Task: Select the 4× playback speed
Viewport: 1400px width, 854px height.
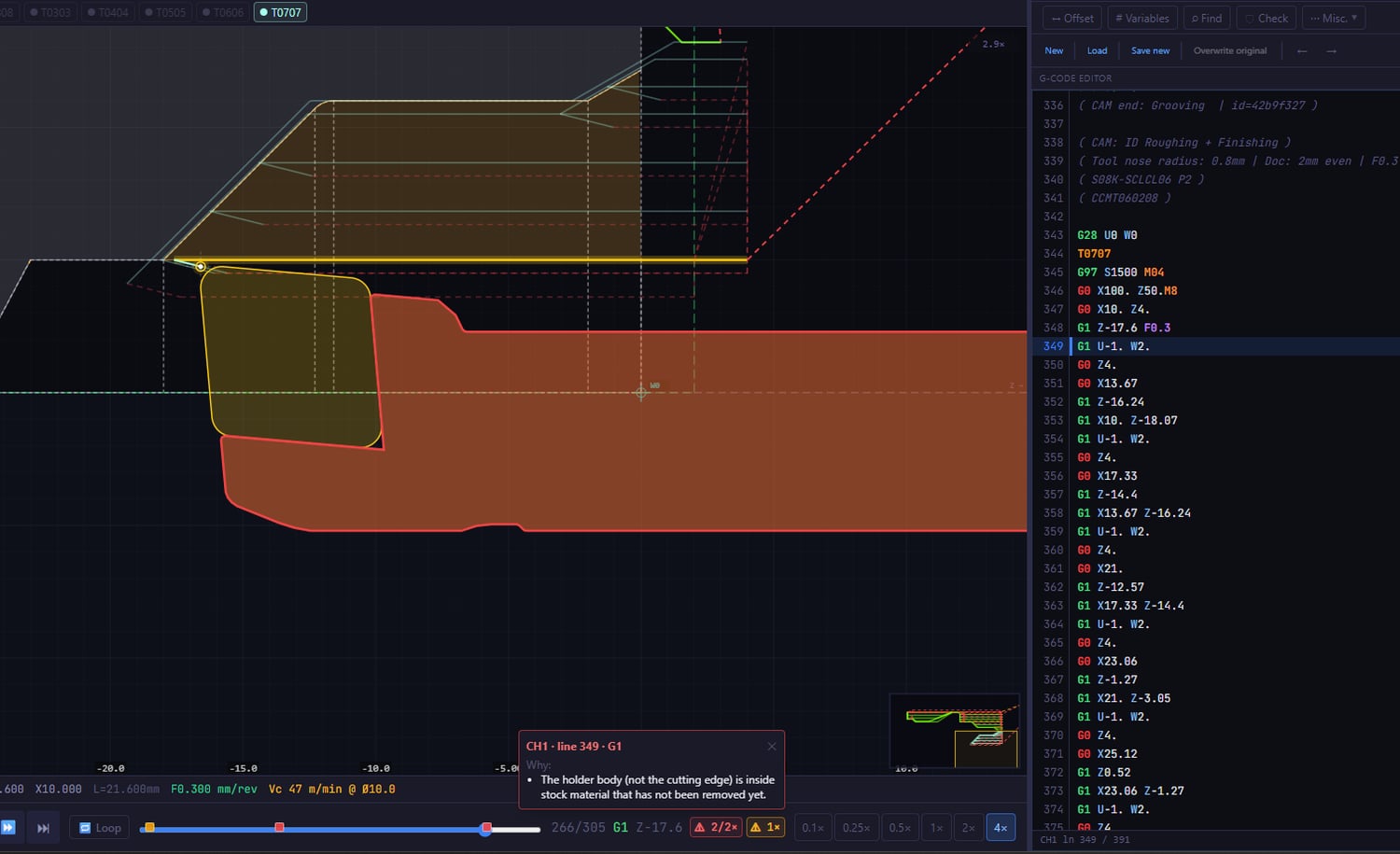Action: point(1001,827)
